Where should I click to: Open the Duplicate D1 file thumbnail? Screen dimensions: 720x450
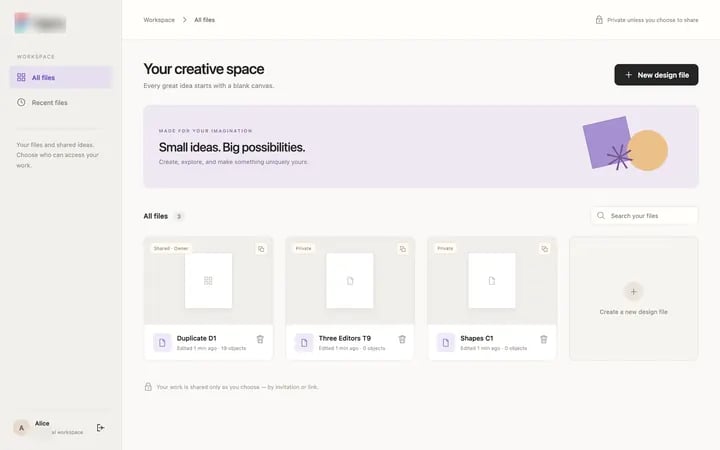(x=208, y=281)
